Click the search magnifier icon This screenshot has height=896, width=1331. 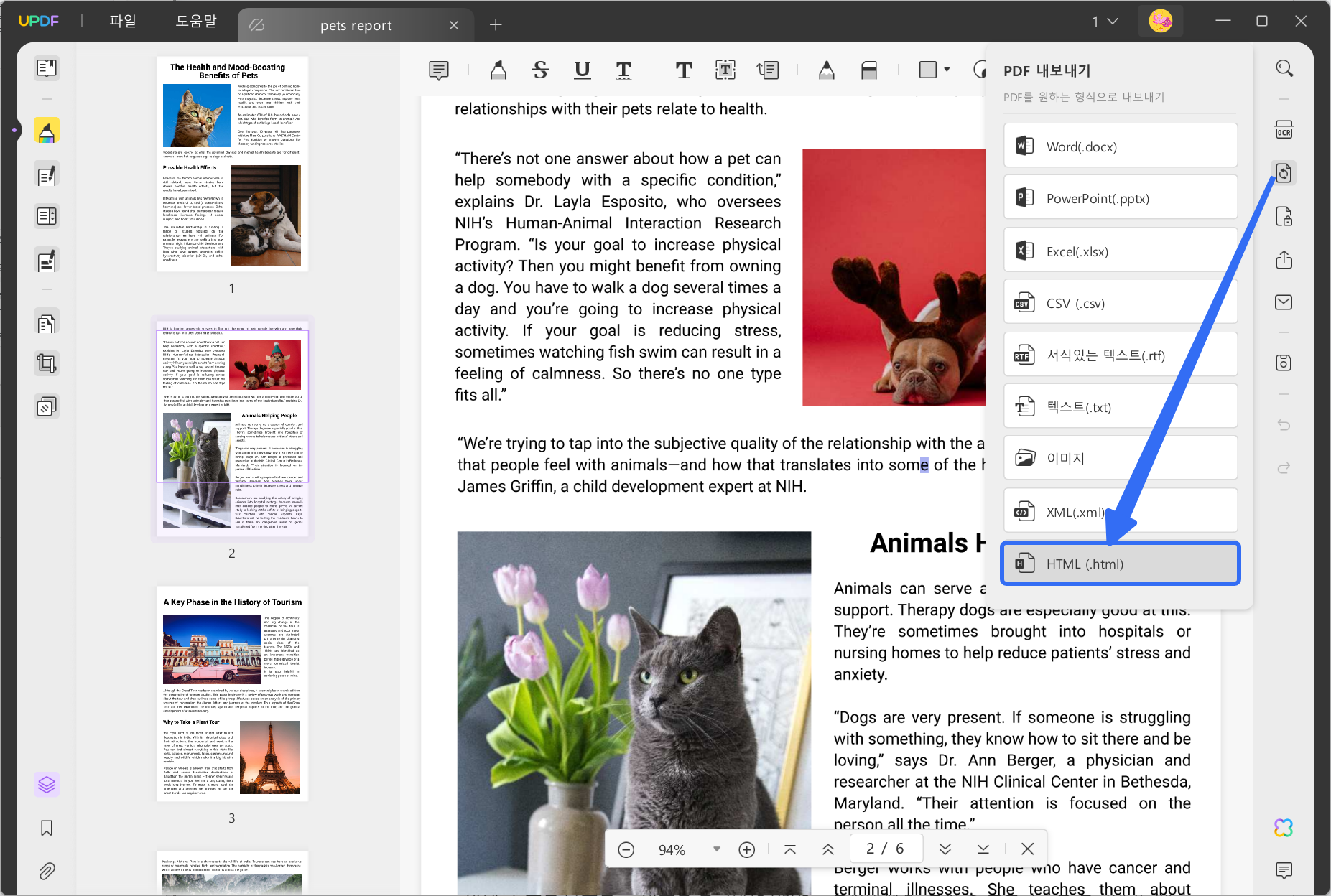pos(1284,68)
